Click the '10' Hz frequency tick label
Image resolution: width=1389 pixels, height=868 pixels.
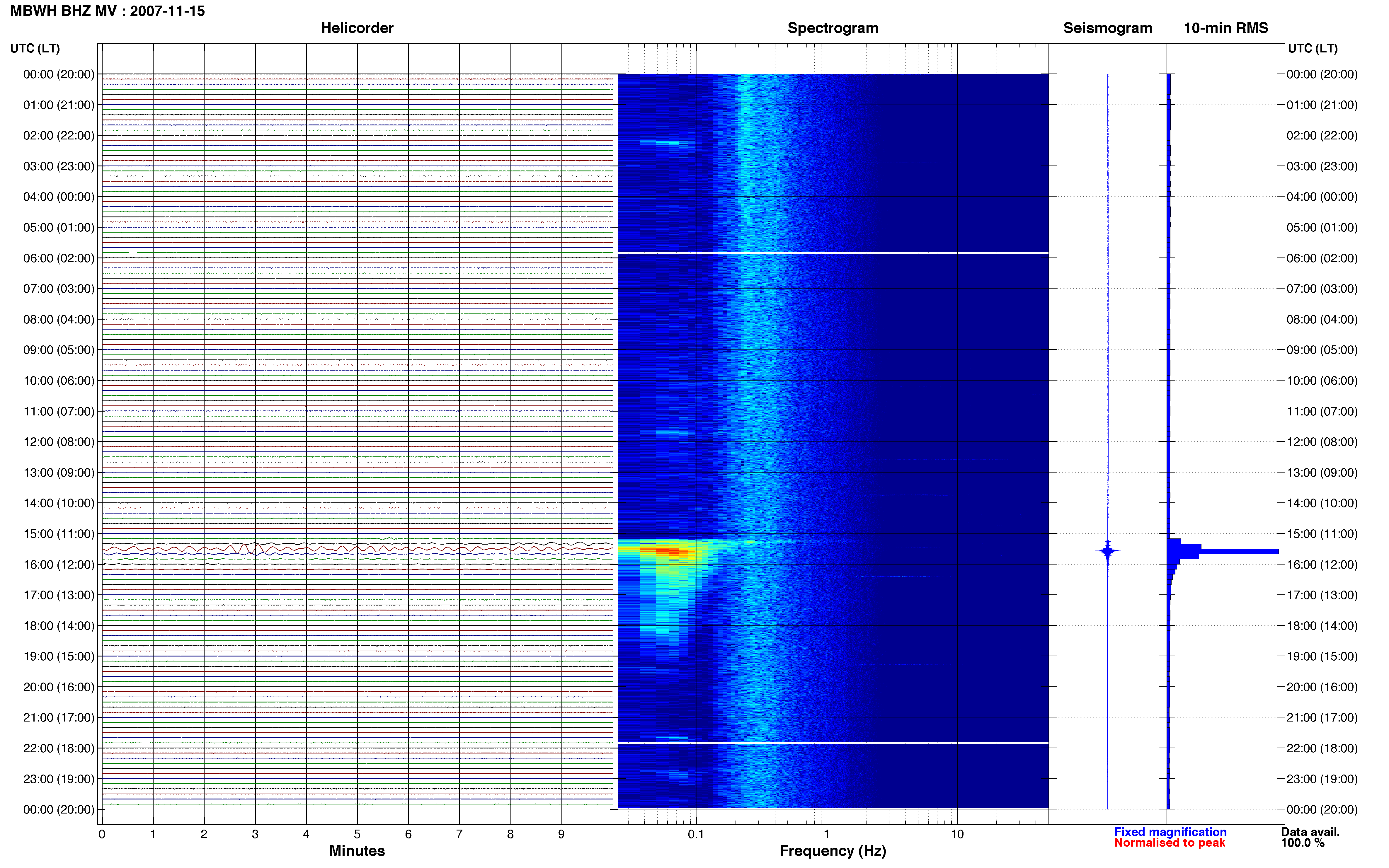click(957, 834)
